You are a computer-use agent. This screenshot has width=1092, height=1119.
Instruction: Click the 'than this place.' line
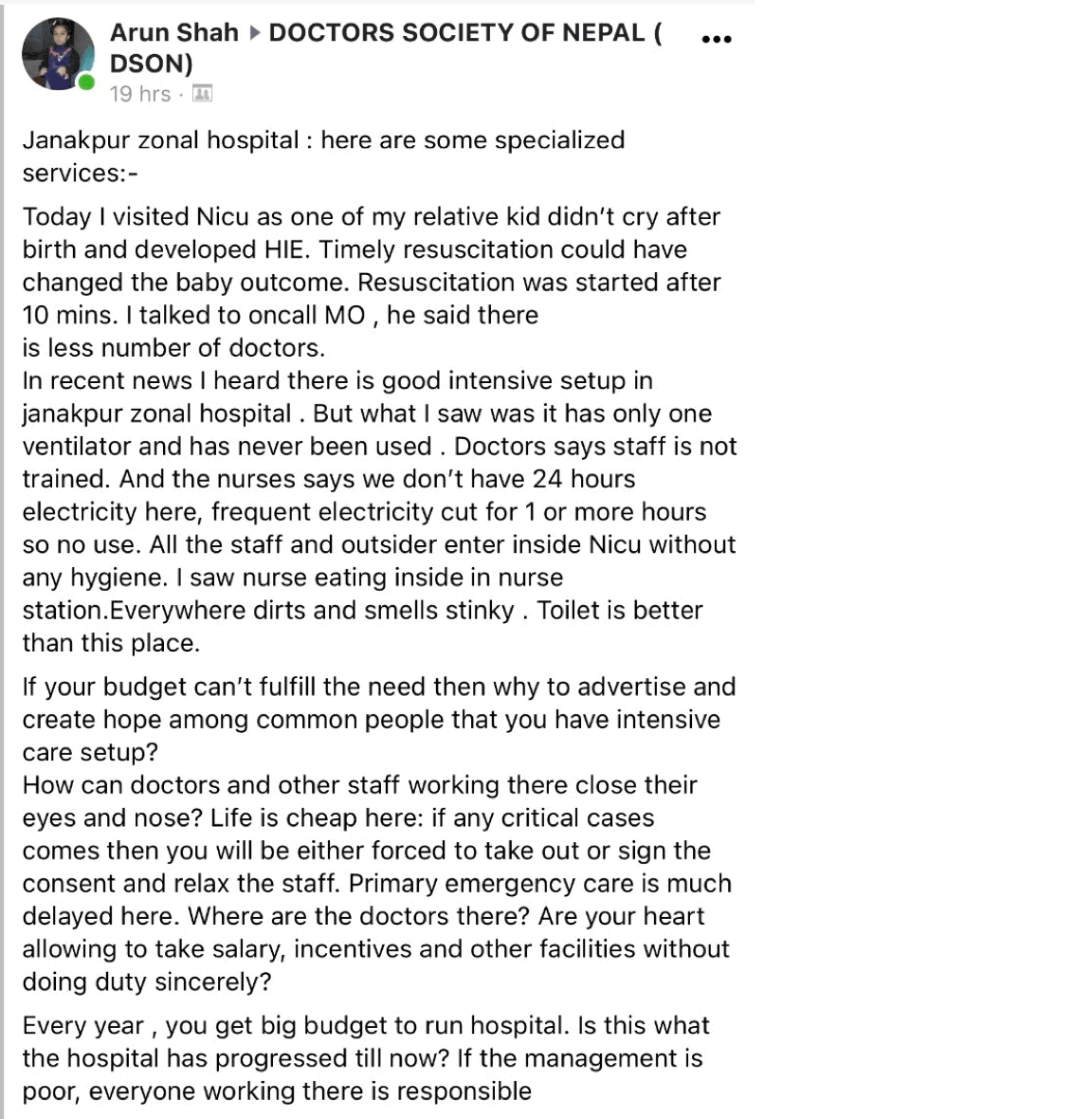coord(111,643)
